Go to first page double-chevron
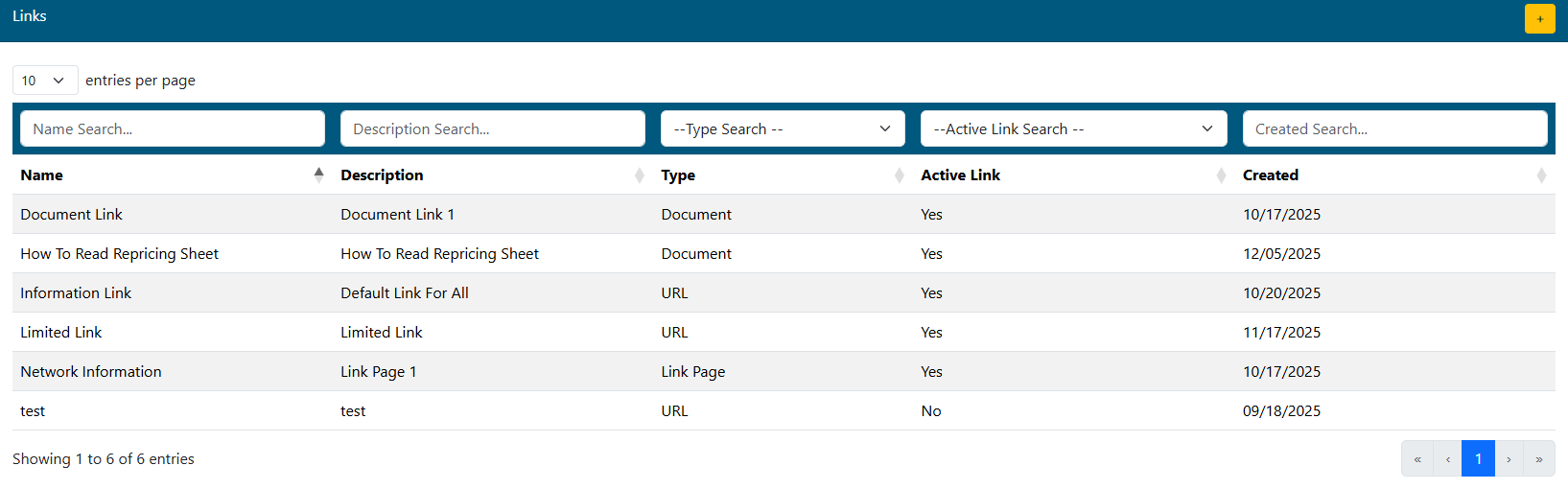The height and width of the screenshot is (489, 1568). 1417,459
